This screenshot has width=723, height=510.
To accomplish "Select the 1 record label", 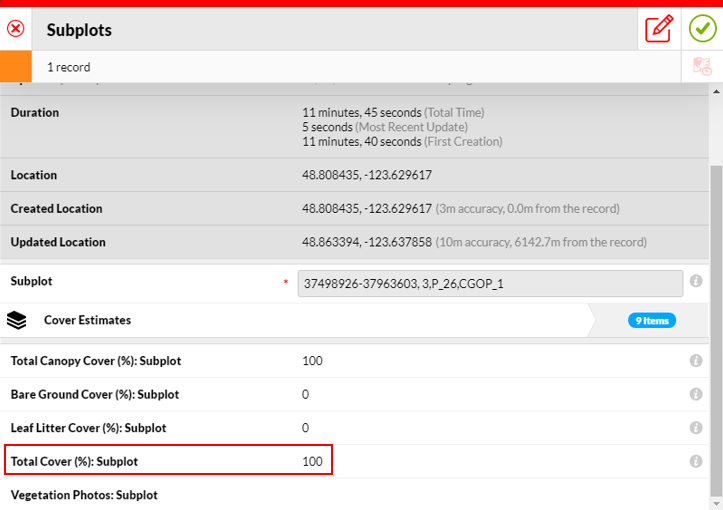I will (69, 67).
